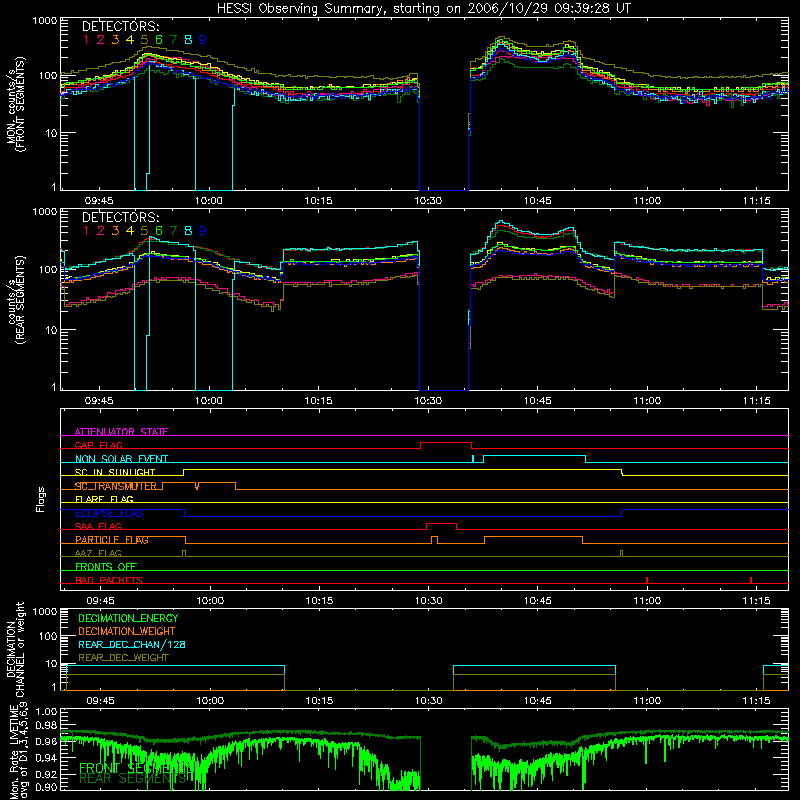Select detector 3 legend number in rear segments panel

point(115,231)
